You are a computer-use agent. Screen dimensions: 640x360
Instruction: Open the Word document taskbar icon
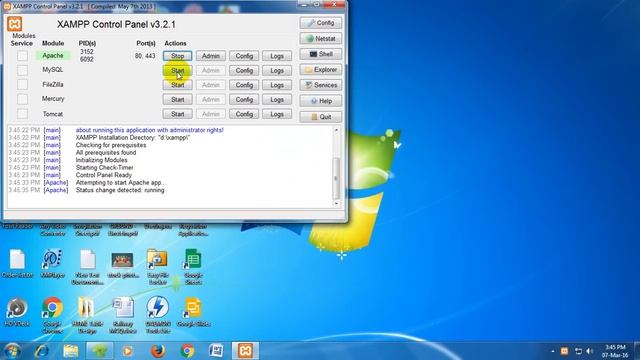(x=216, y=351)
